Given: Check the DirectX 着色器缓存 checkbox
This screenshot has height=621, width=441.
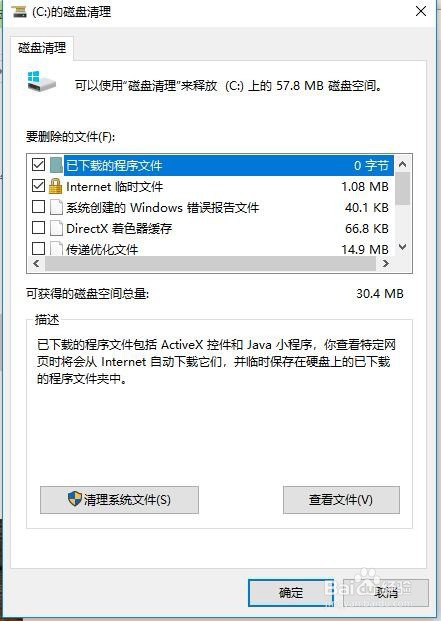Looking at the screenshot, I should tap(38, 228).
